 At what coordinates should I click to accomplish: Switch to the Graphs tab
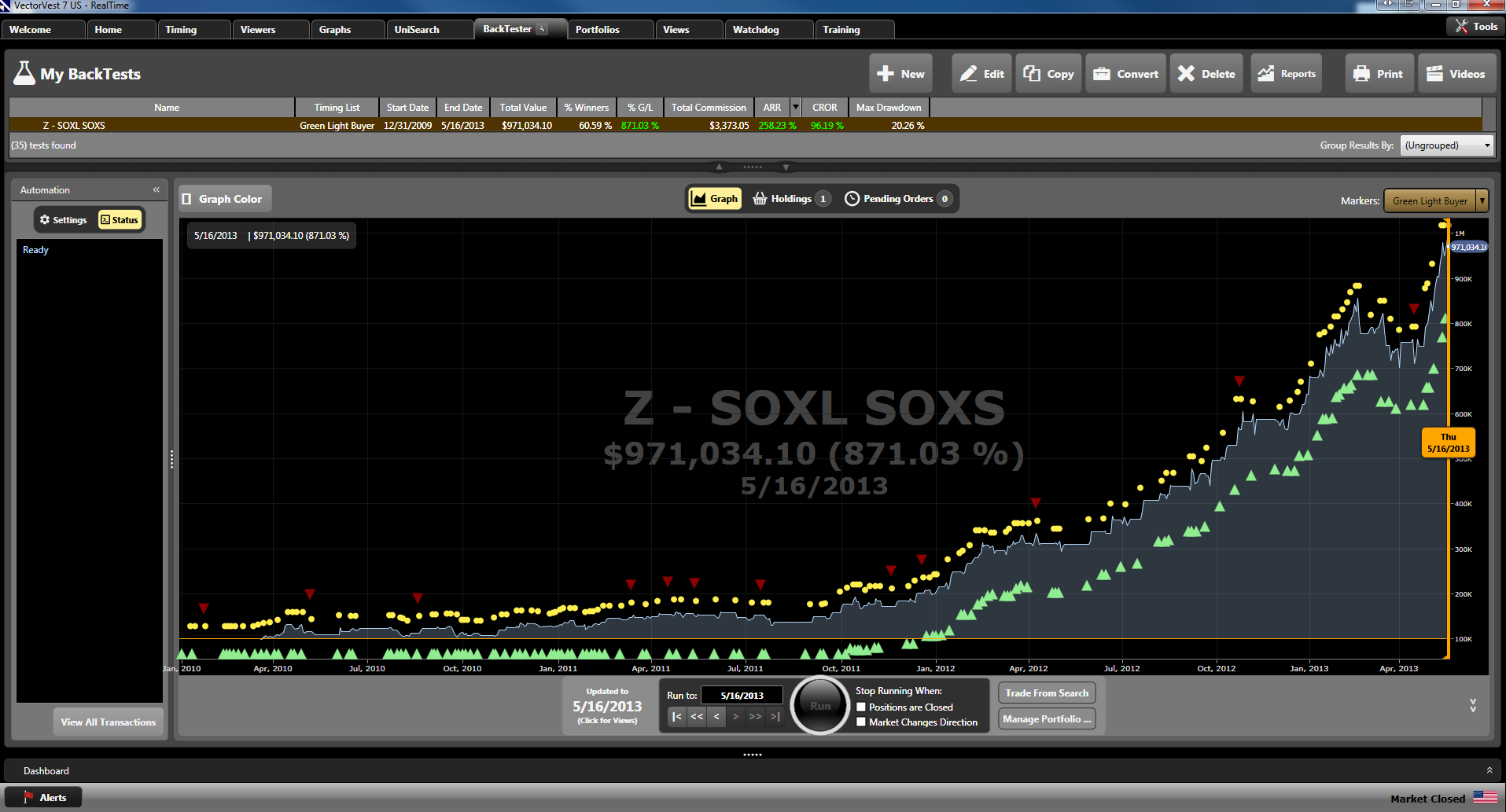click(347, 29)
